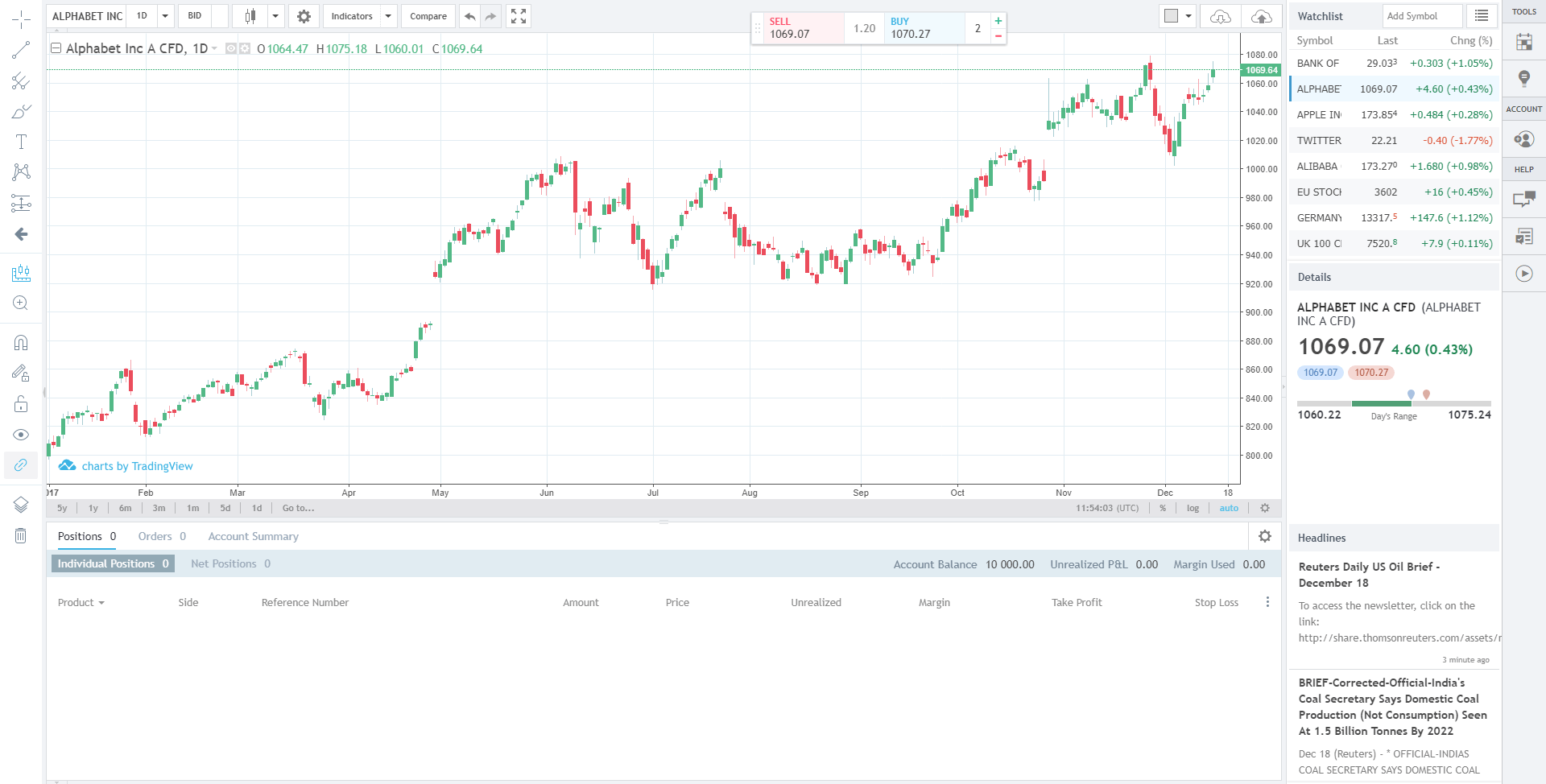1546x784 pixels.
Task: Select the candlestick chart style icon
Action: point(250,16)
